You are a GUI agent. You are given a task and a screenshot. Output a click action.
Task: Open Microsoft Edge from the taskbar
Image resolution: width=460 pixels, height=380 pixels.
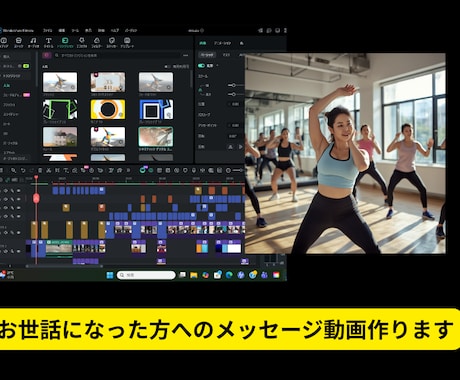point(229,275)
